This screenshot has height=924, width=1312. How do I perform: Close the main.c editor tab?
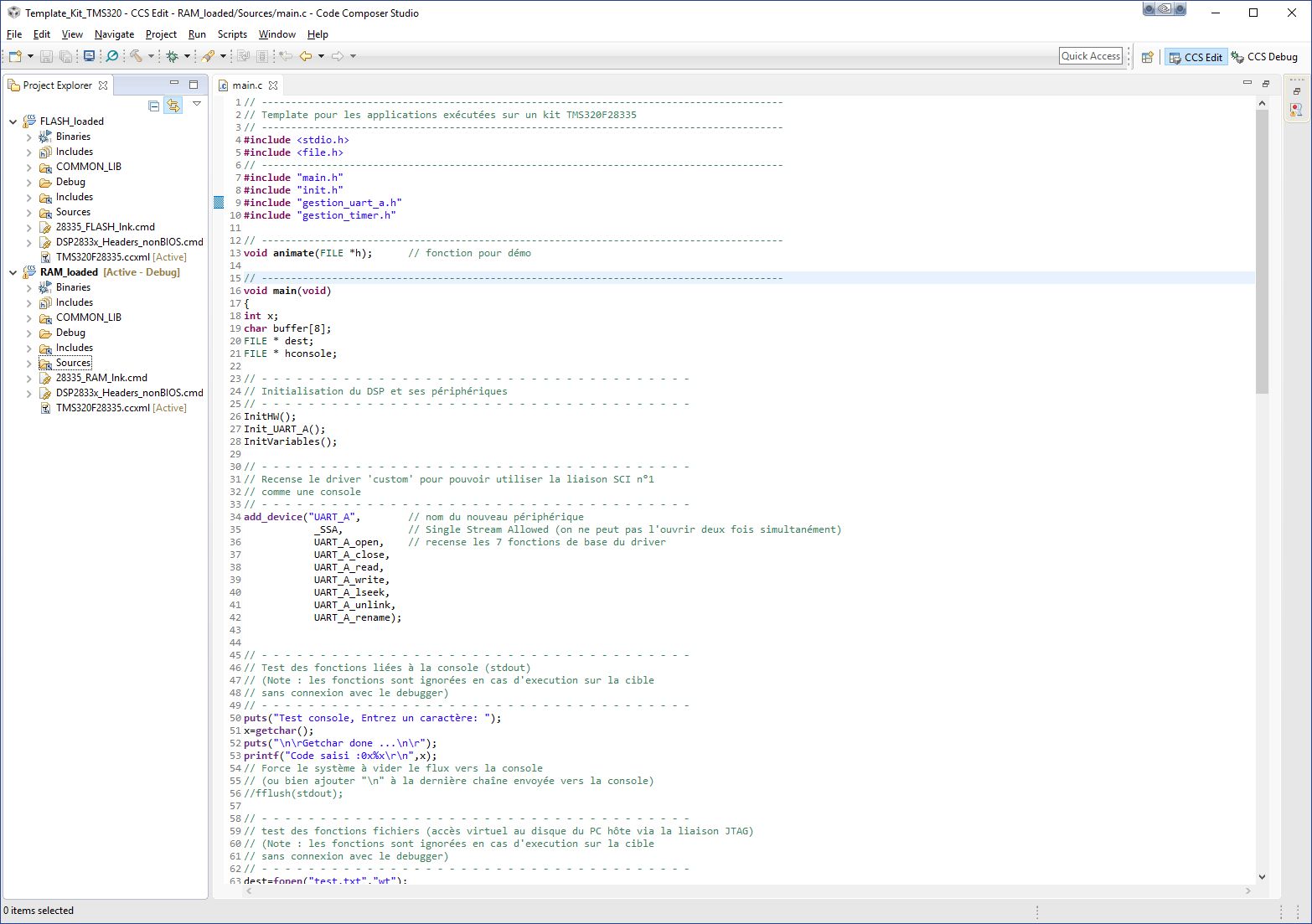coord(273,85)
